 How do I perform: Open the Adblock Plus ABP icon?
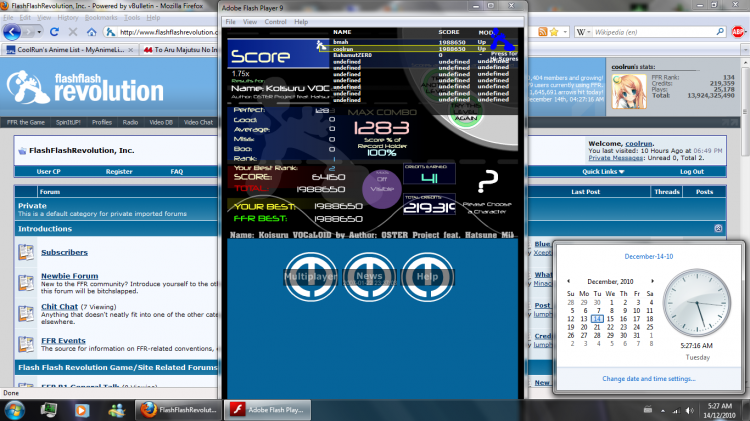pos(738,32)
